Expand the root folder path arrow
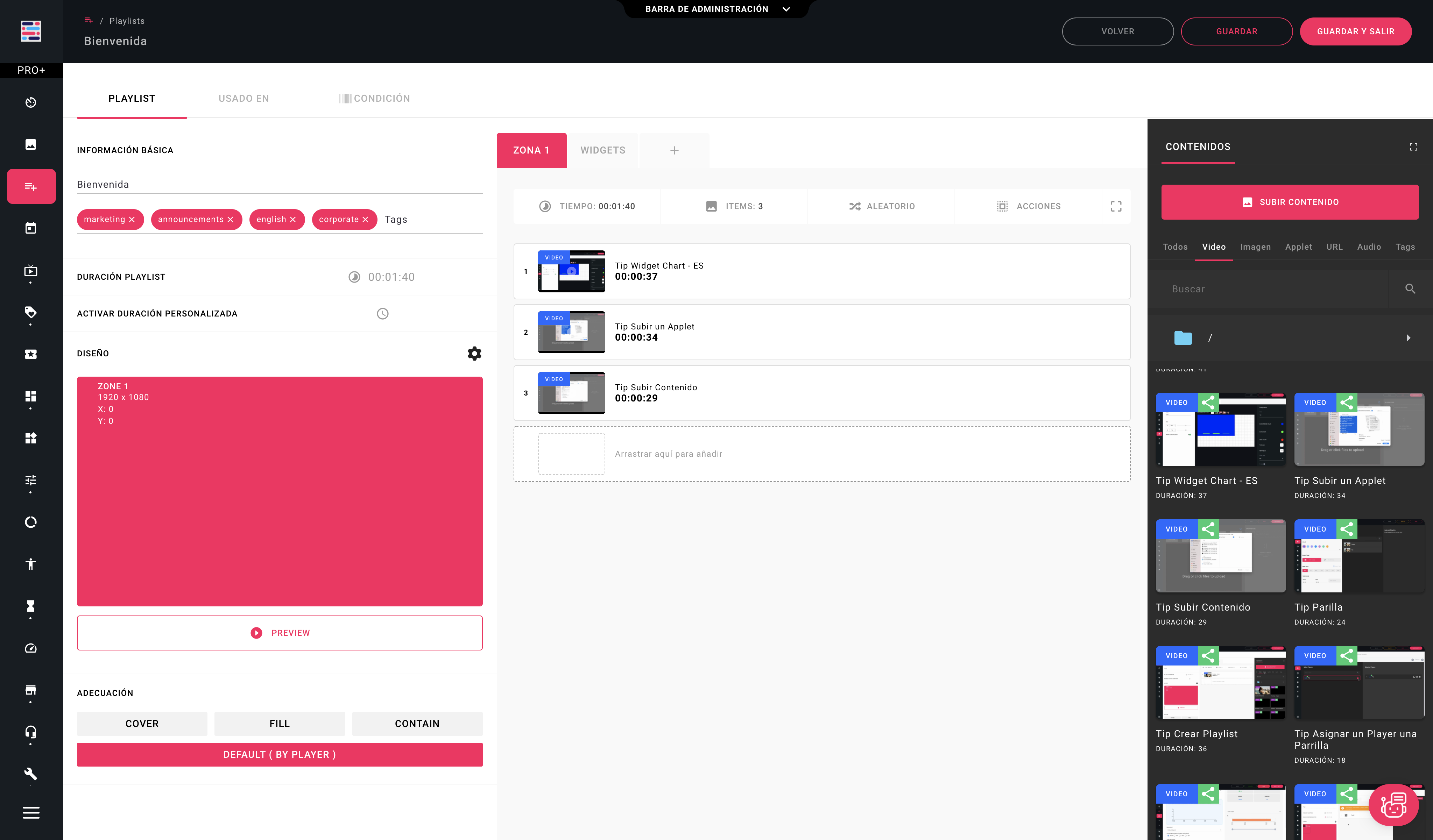Viewport: 1433px width, 840px height. pyautogui.click(x=1408, y=337)
